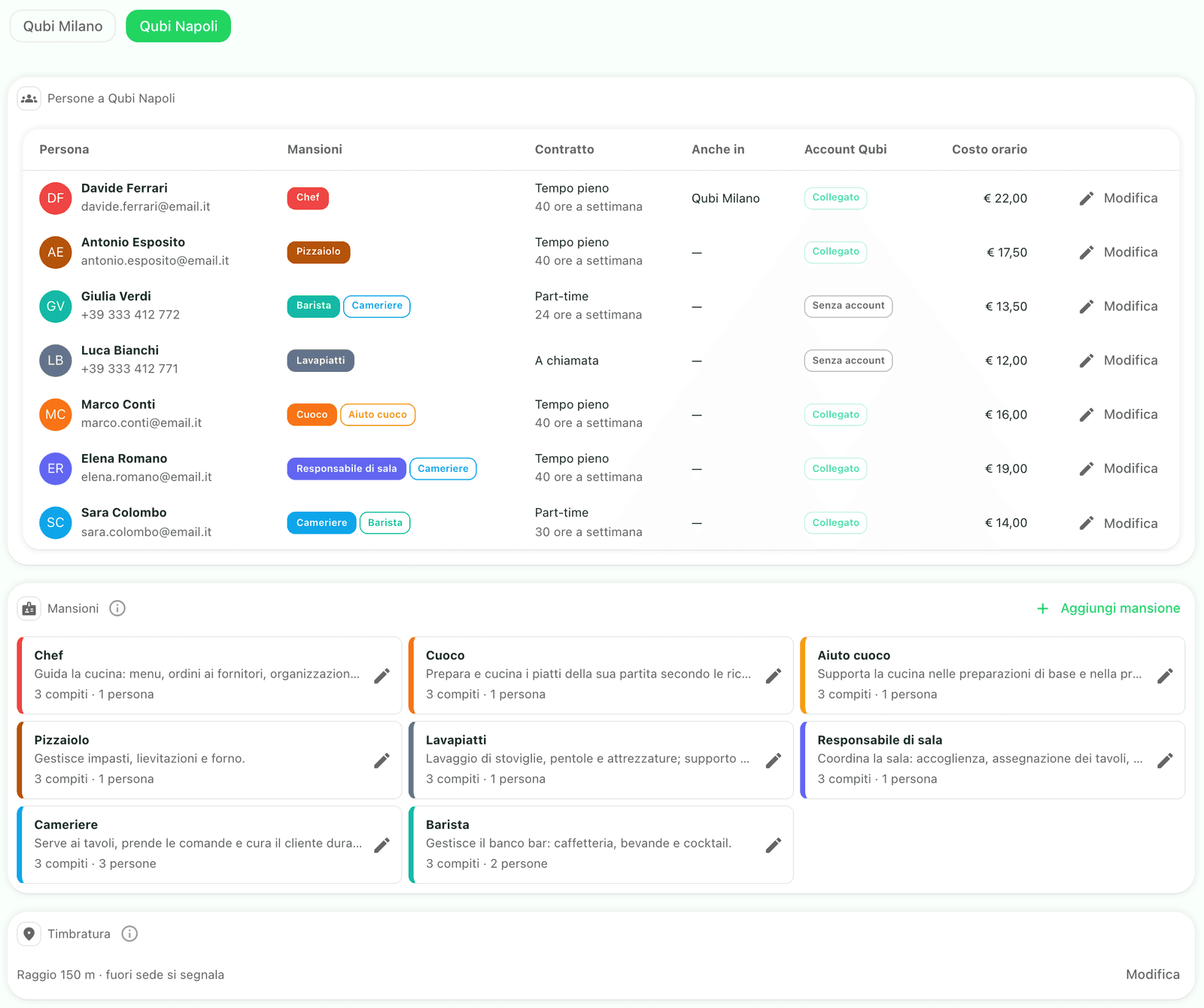Switch to the Qubi Milano tab
Screen dimensions: 1204x1008
click(x=62, y=26)
